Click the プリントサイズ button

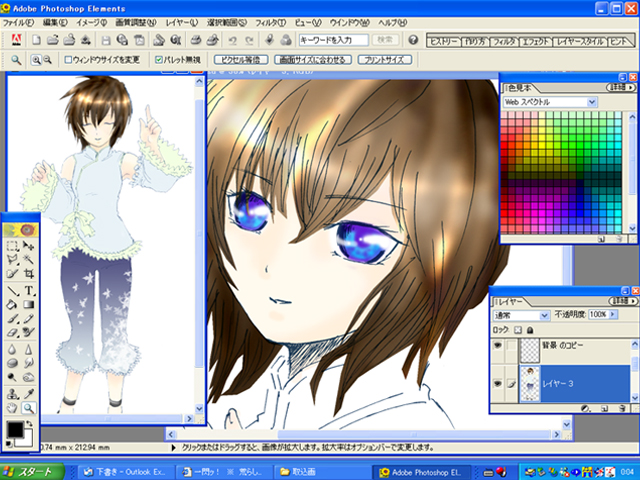pyautogui.click(x=384, y=60)
